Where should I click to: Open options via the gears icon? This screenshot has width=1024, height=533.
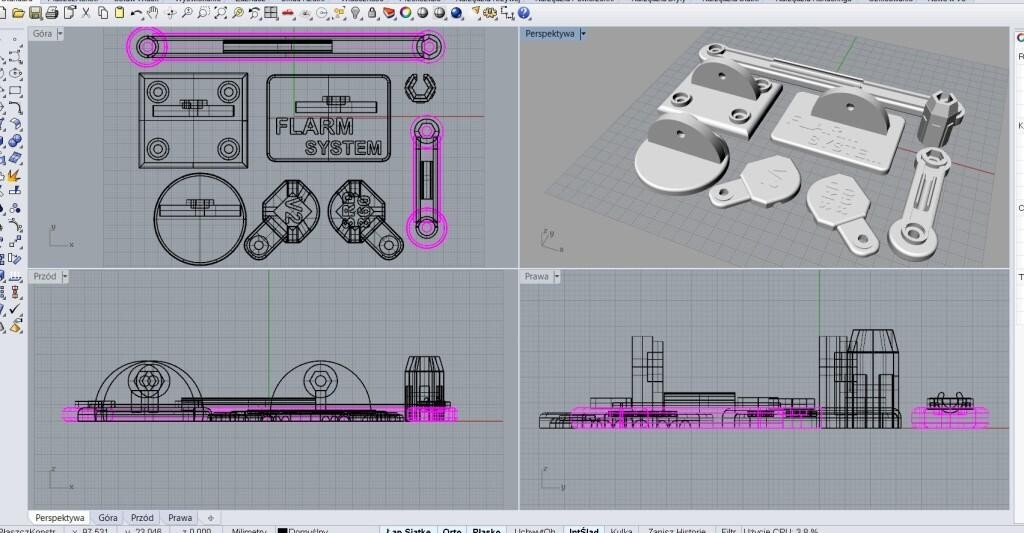[x=490, y=12]
